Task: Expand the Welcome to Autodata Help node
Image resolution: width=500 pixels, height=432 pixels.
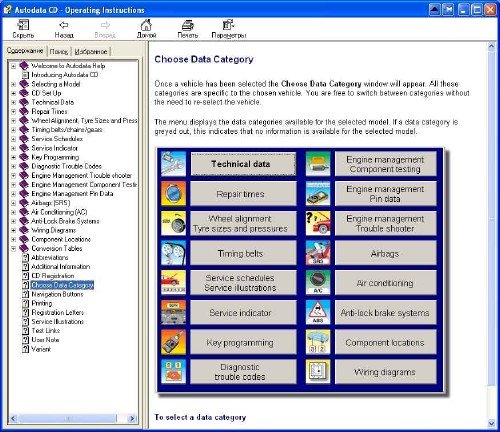Action: click(x=13, y=66)
